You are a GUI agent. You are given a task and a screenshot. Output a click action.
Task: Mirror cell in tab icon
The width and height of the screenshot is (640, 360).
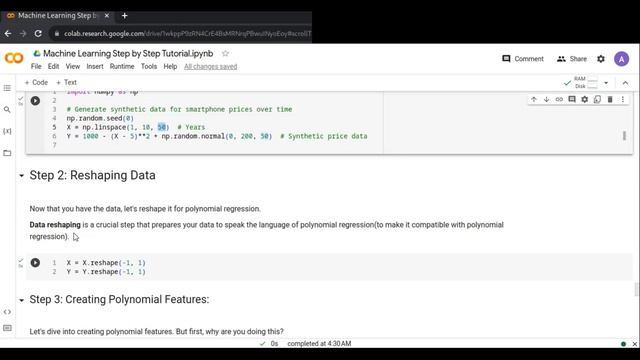tap(597, 99)
